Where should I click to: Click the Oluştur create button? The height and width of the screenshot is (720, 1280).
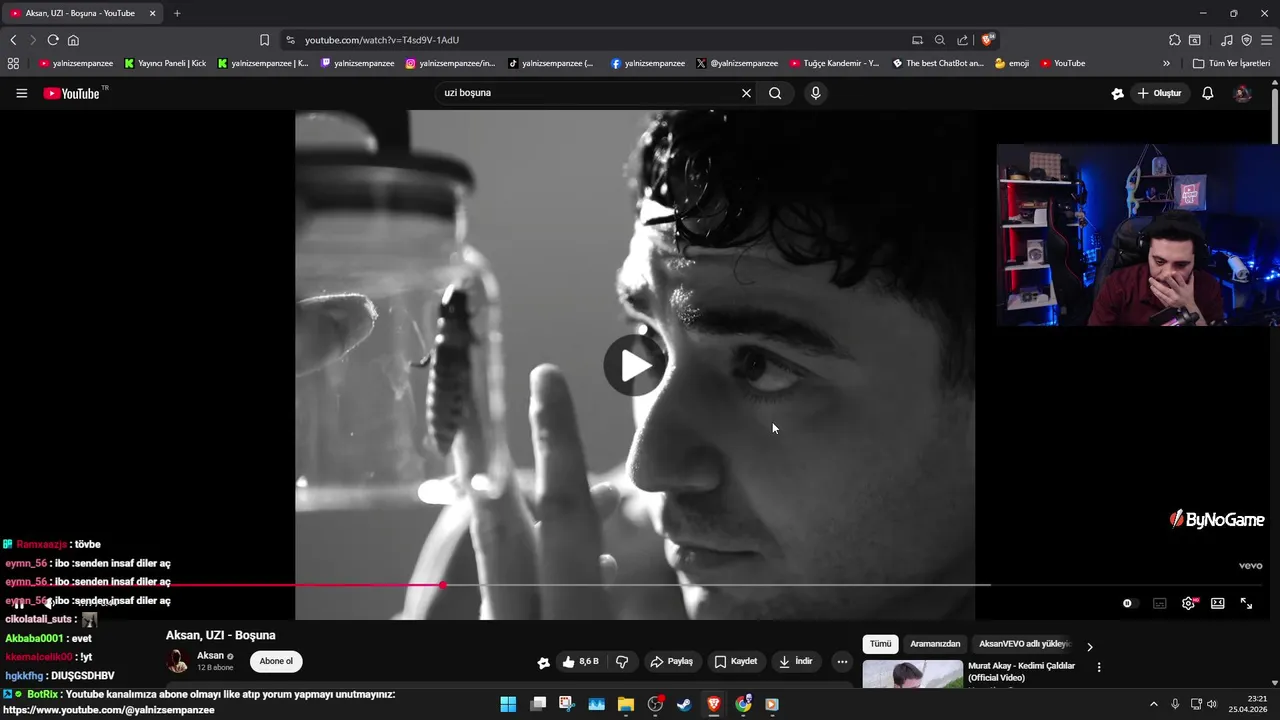1159,93
